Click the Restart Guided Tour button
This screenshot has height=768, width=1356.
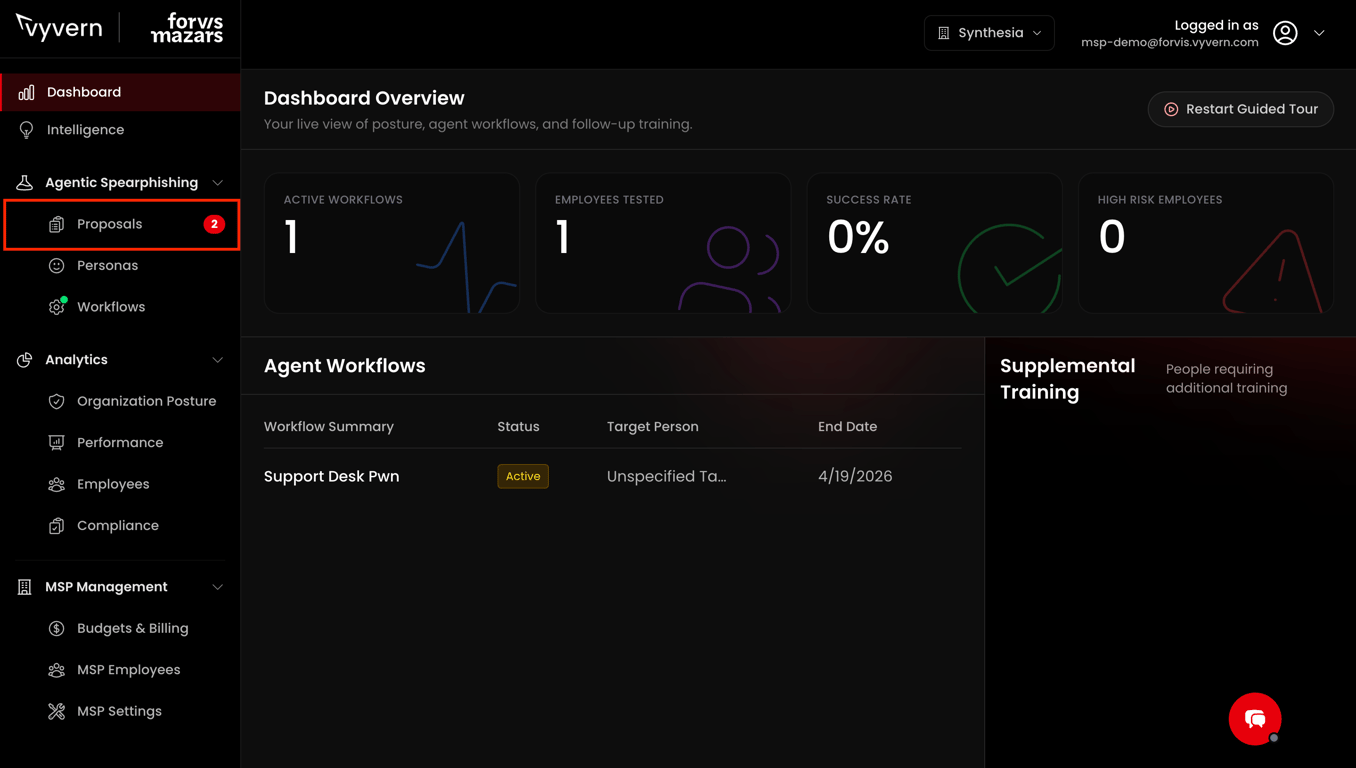[1240, 109]
